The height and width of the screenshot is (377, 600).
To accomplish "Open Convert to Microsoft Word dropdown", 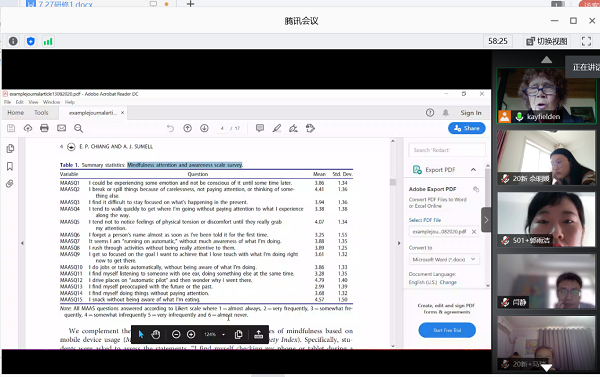I will click(x=444, y=259).
